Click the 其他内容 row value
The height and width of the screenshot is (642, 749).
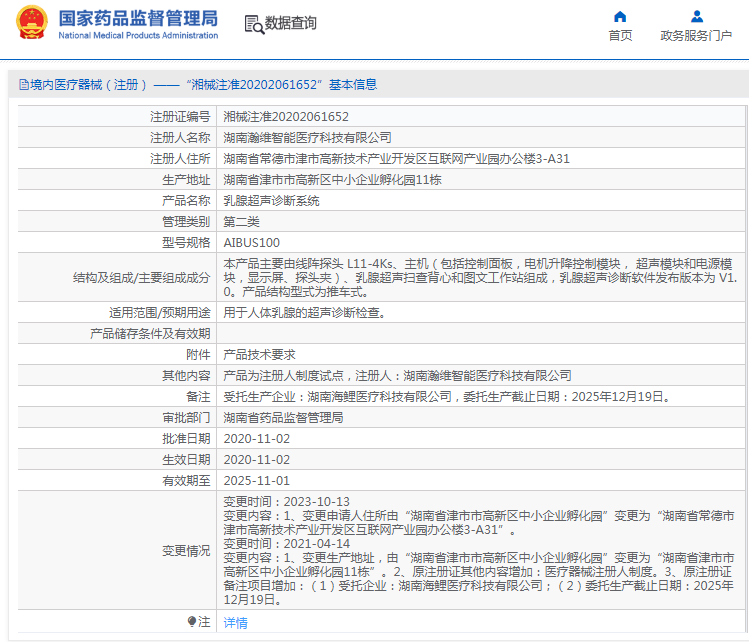(x=397, y=375)
